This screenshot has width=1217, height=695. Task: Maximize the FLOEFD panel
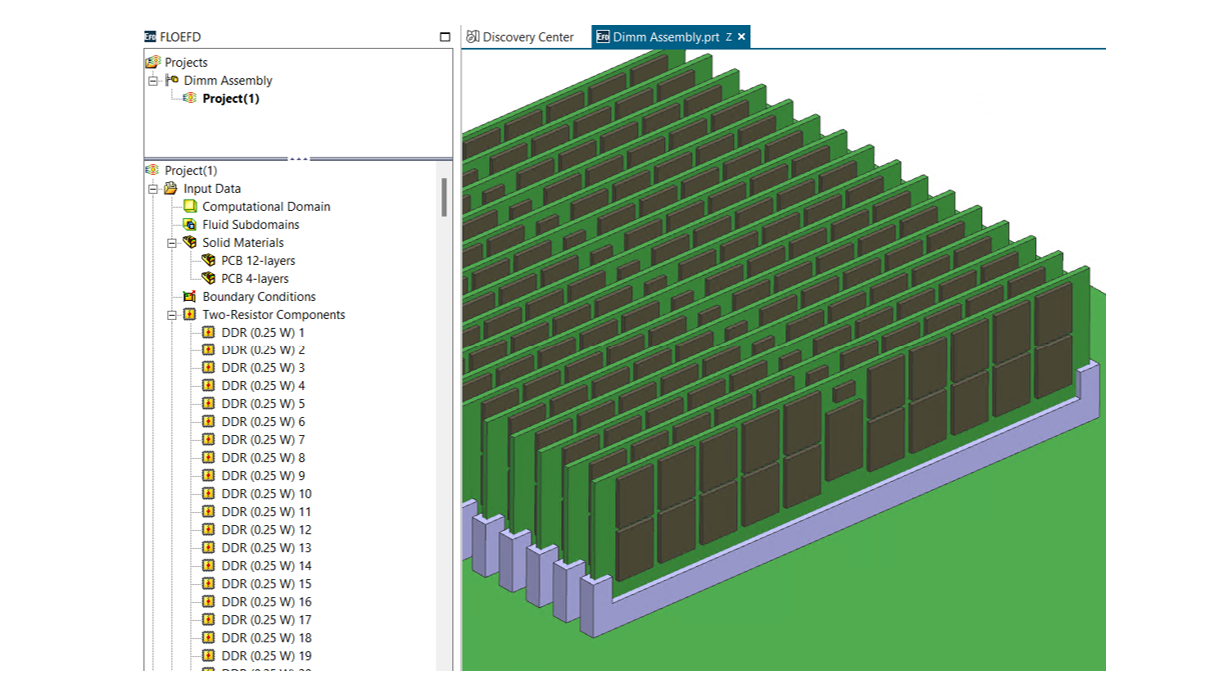point(445,37)
